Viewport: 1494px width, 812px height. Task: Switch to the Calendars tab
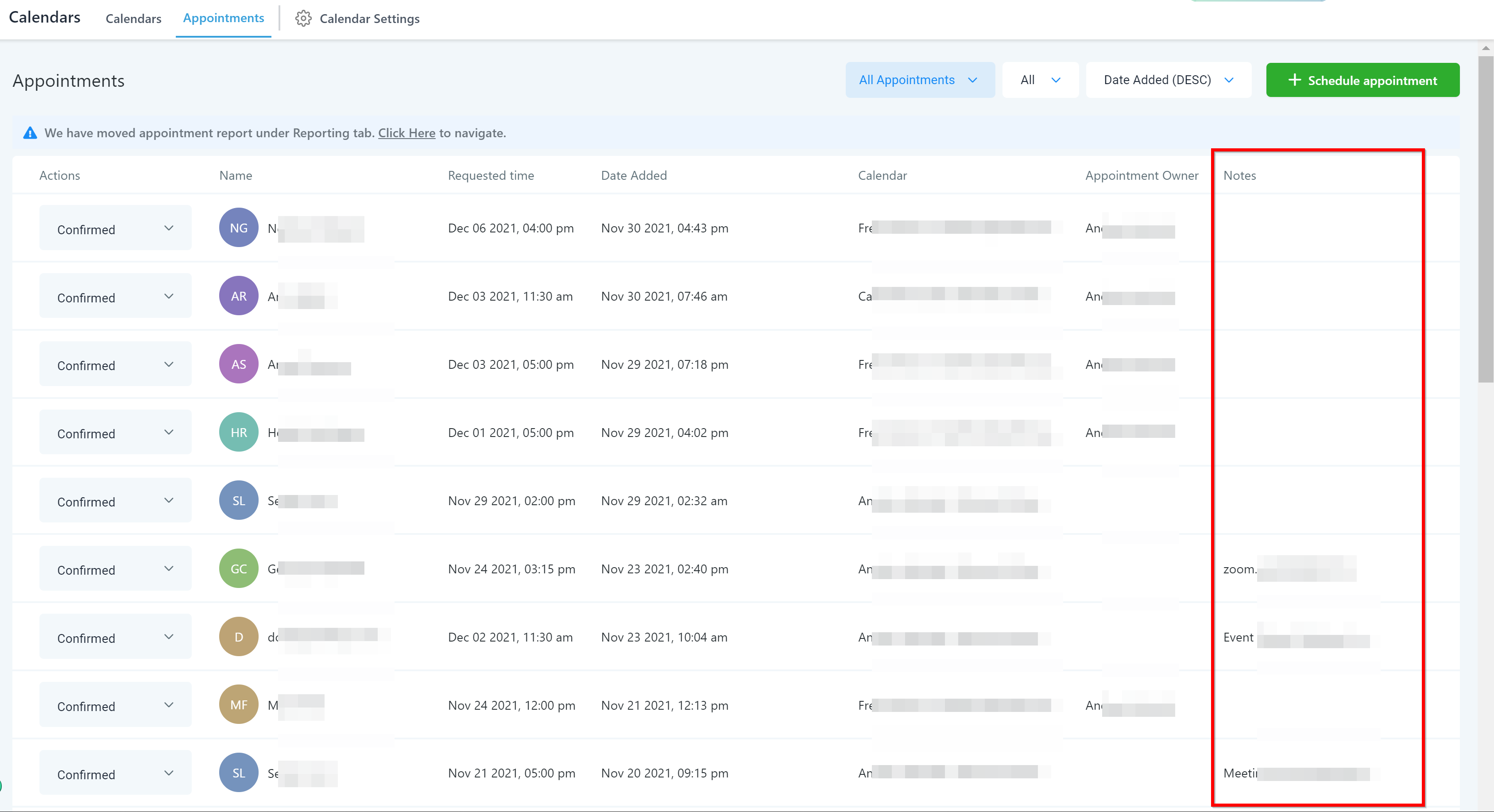[x=133, y=19]
